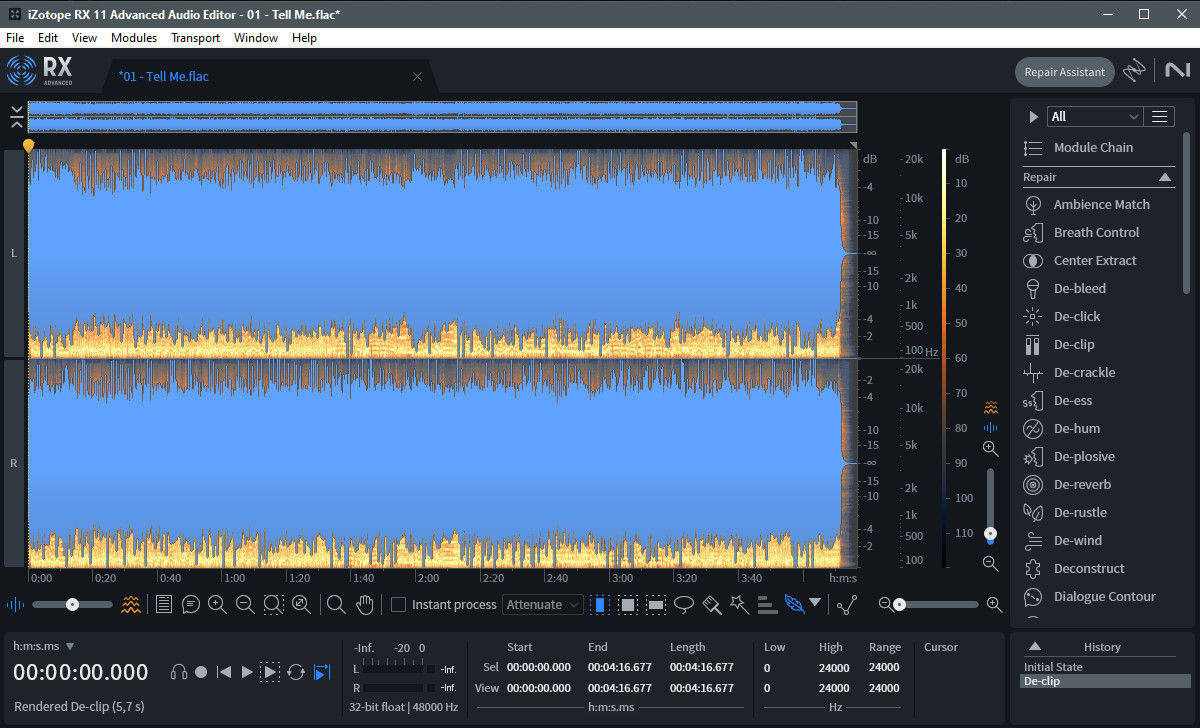Open the Transport menu
The width and height of the screenshot is (1200, 728).
195,38
